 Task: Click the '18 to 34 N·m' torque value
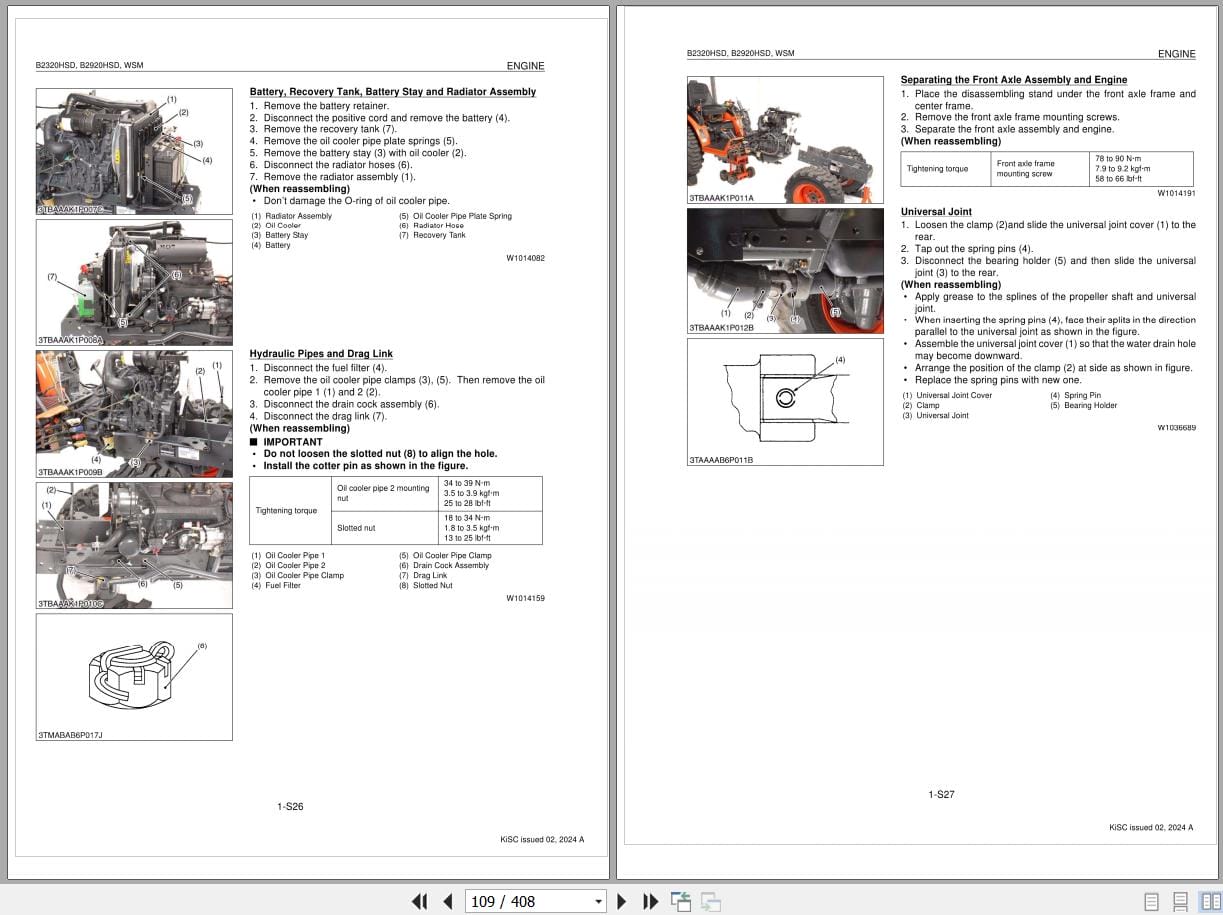pyautogui.click(x=467, y=518)
